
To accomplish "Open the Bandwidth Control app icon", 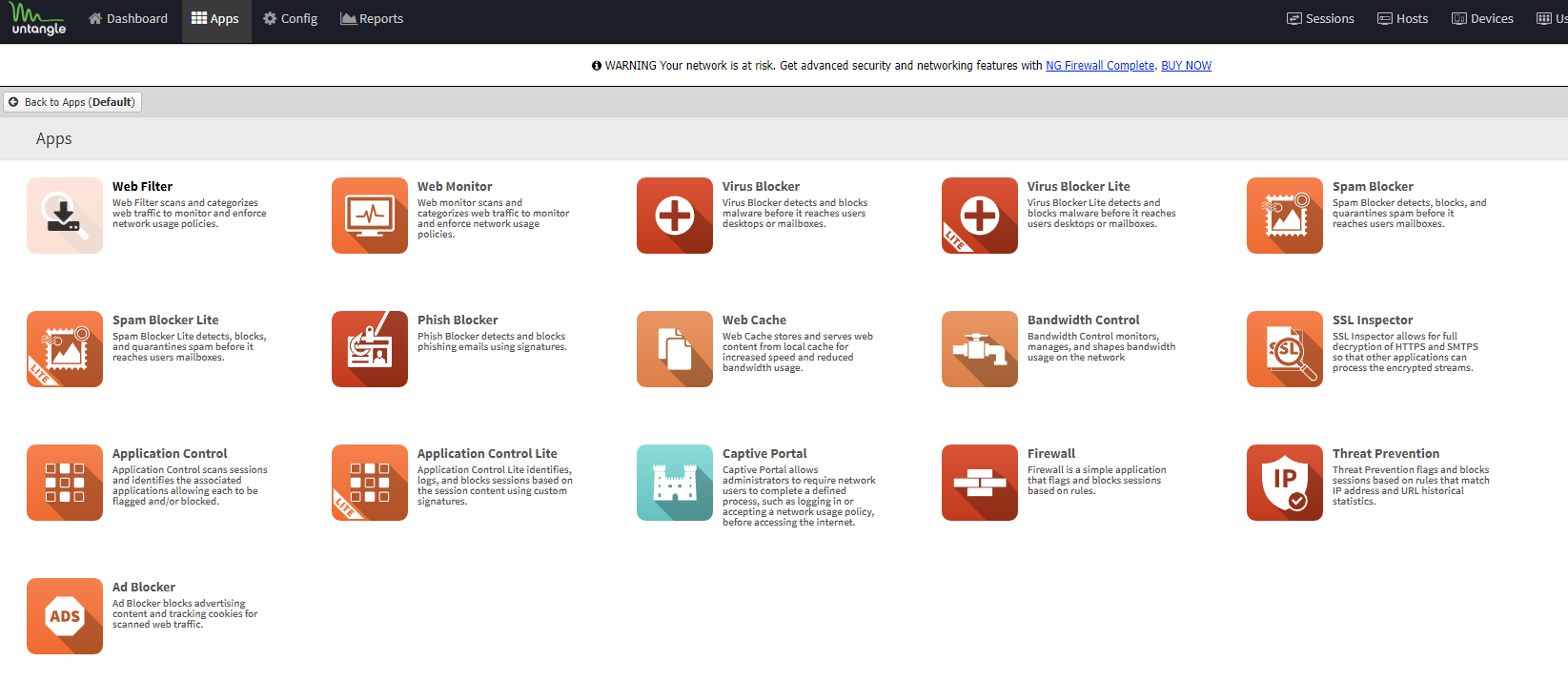I will coord(980,349).
